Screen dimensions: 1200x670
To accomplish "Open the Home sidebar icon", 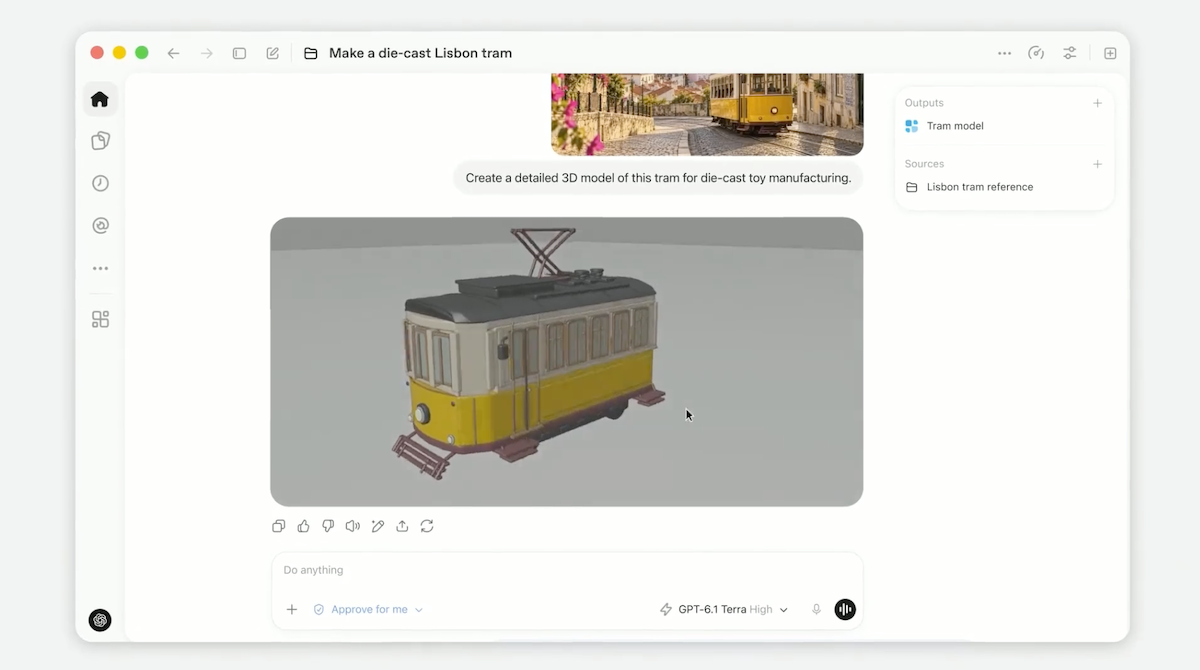I will [x=100, y=99].
